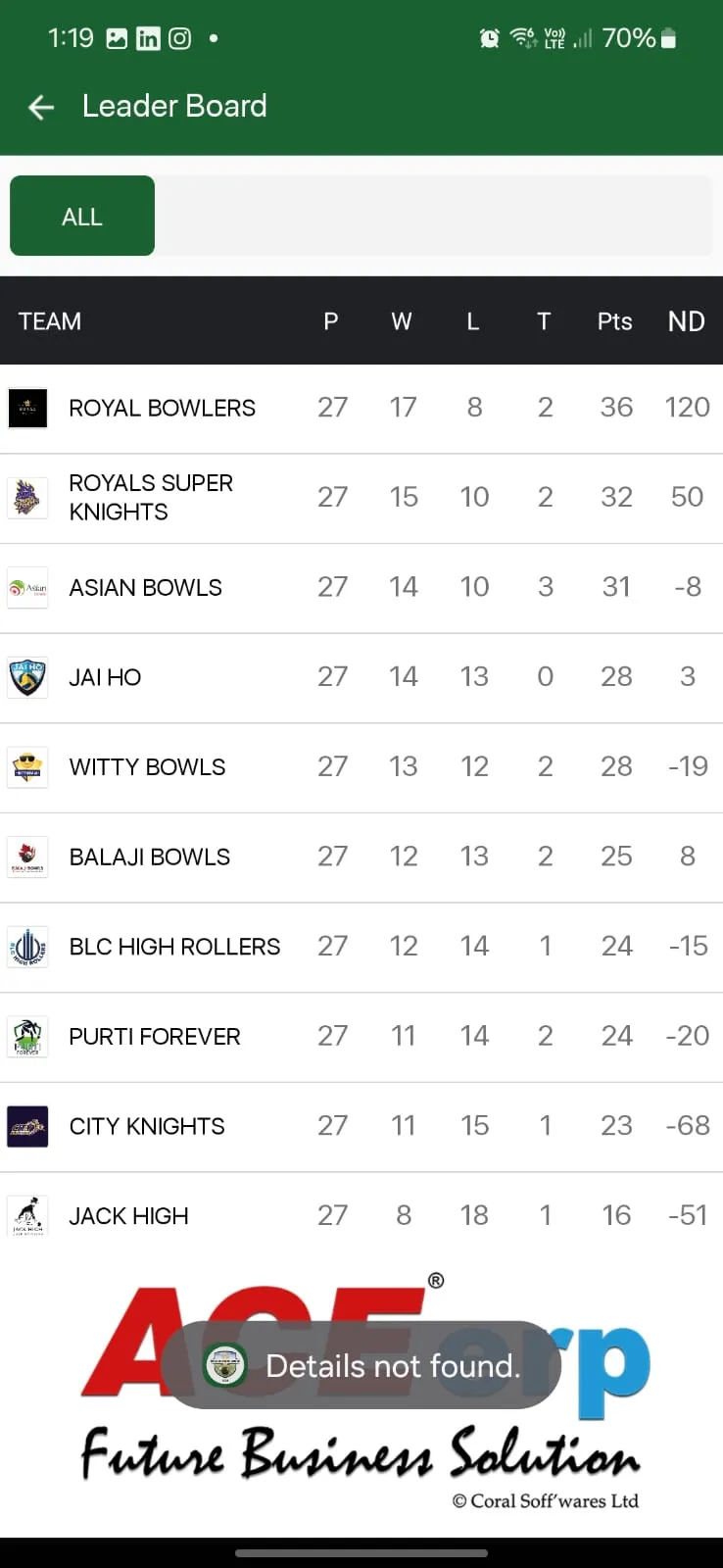Screen dimensions: 723x1568
Task: Tap the Witty Bowls emoji logo
Action: [27, 766]
